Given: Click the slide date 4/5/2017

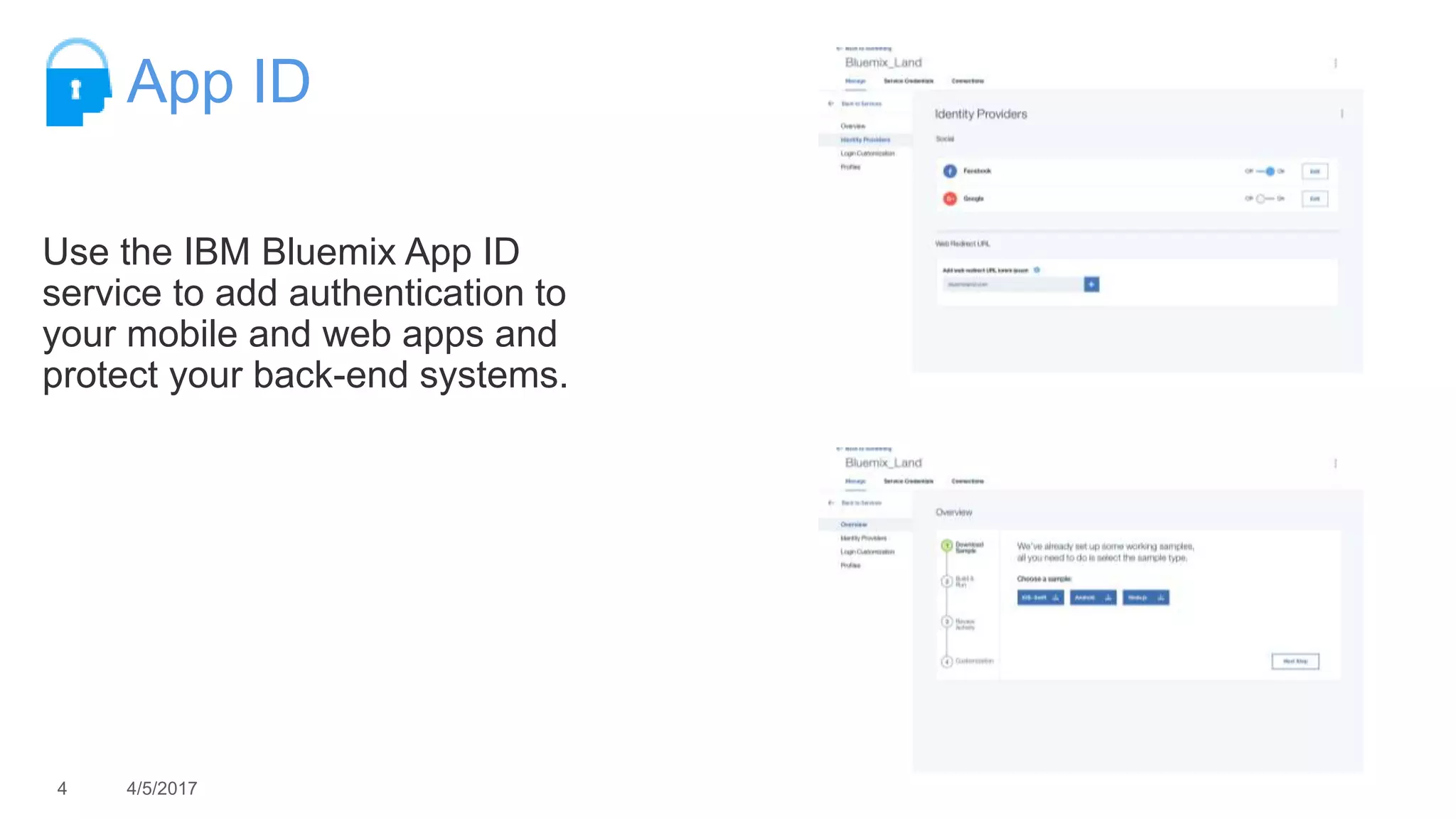Looking at the screenshot, I should [161, 788].
